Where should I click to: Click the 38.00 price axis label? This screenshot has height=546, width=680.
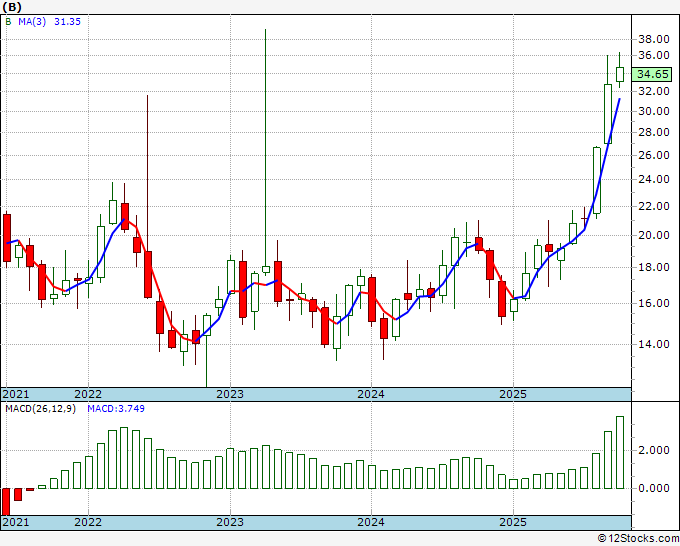click(x=652, y=38)
